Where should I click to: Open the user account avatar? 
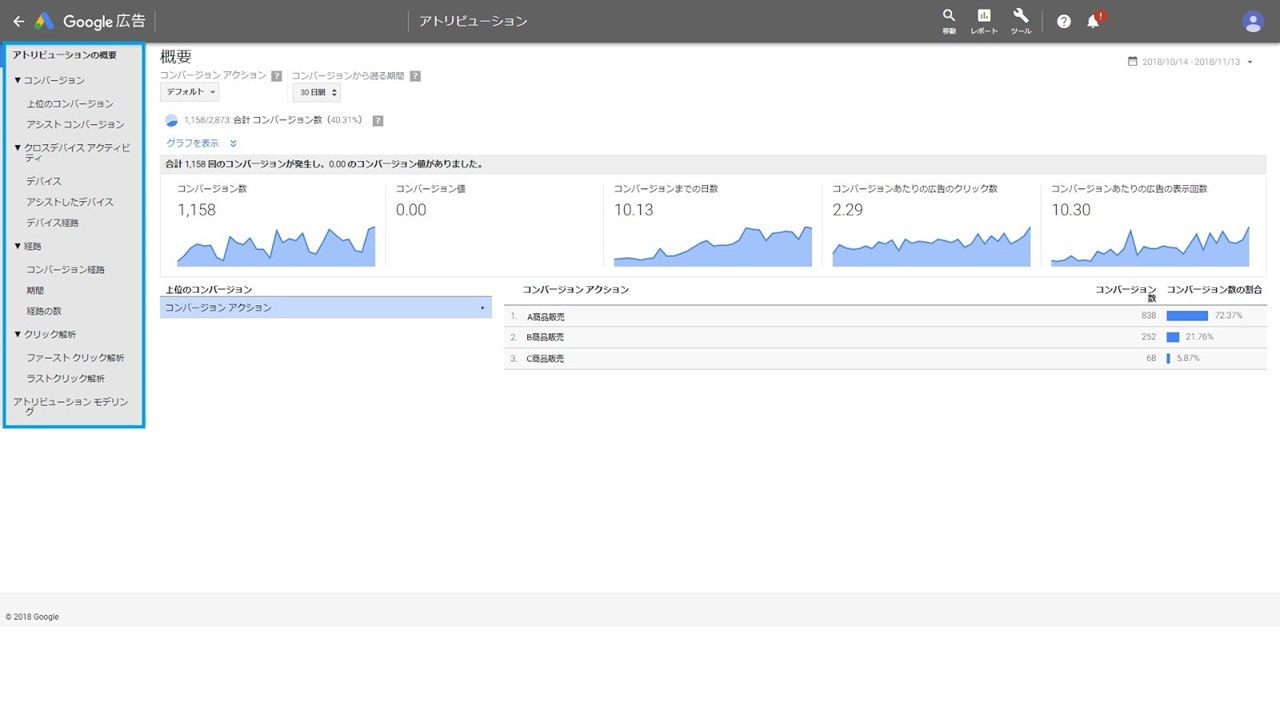(1253, 21)
